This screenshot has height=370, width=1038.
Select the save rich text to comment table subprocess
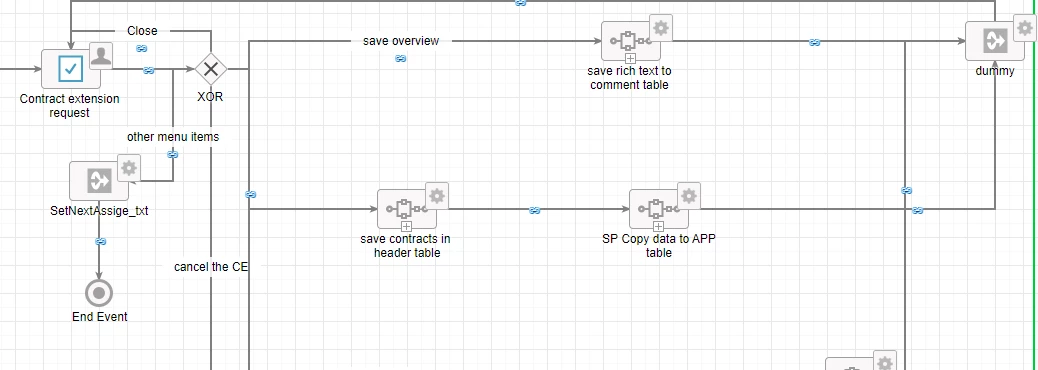pyautogui.click(x=631, y=41)
